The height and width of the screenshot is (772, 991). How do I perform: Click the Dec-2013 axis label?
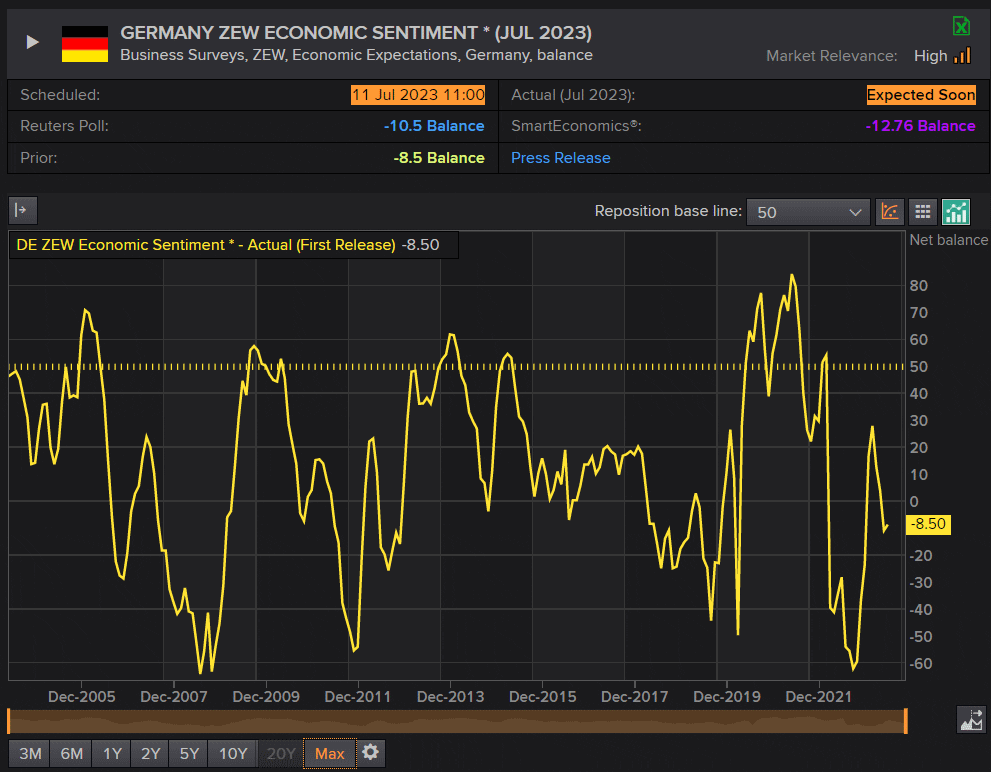[x=450, y=697]
